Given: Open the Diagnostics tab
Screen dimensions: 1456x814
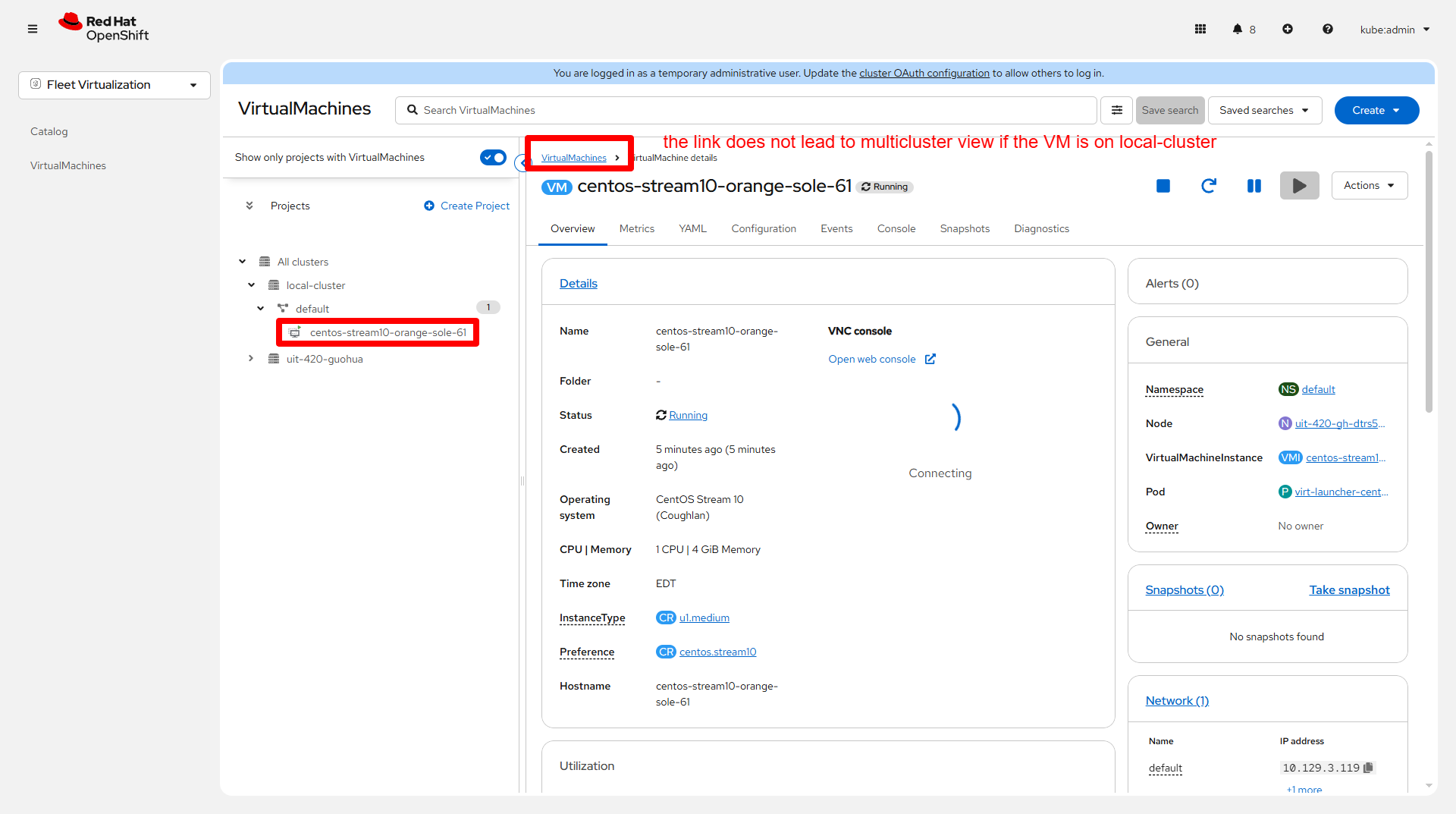Looking at the screenshot, I should click(1042, 229).
